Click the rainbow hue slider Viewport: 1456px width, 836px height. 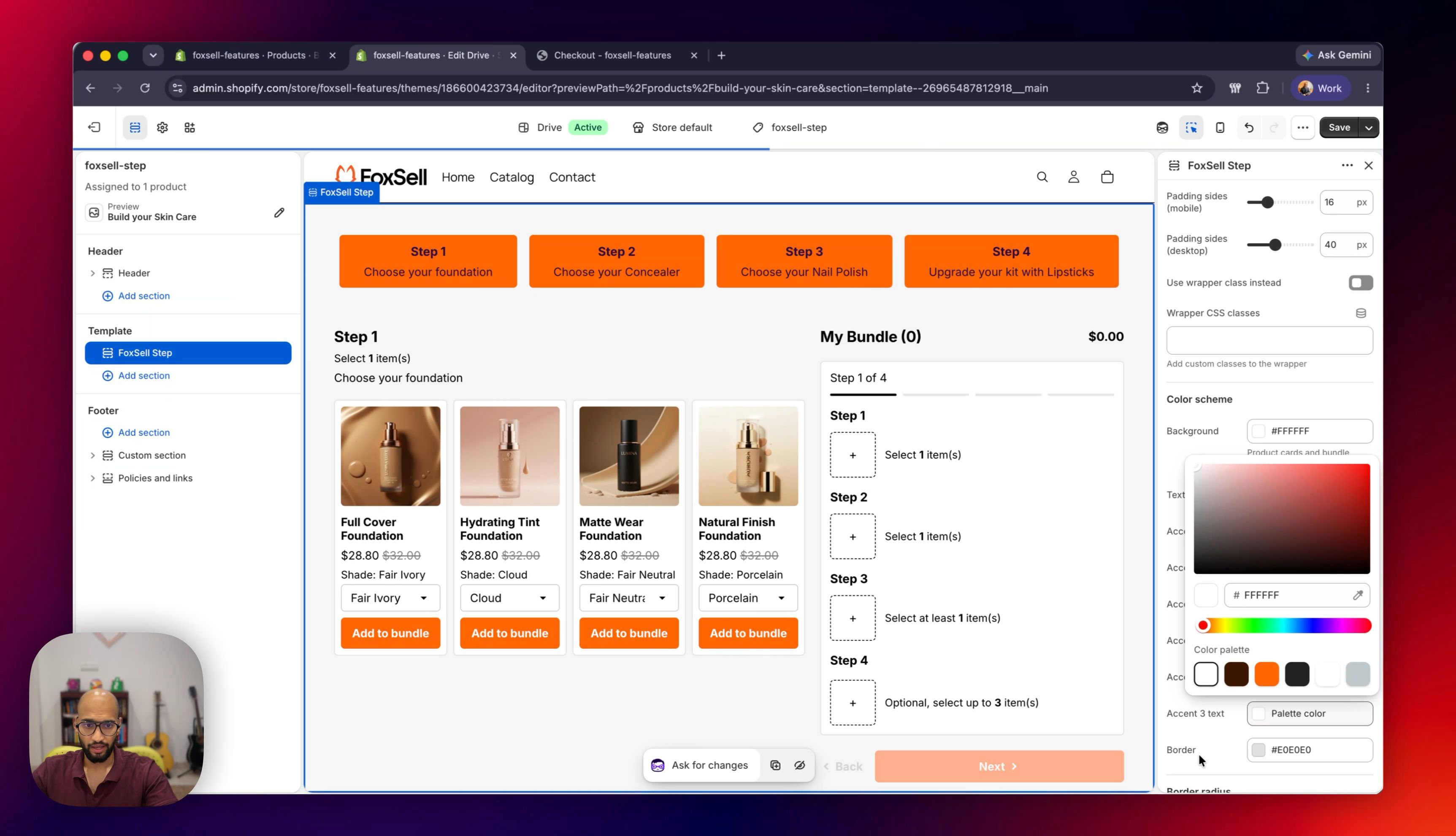pyautogui.click(x=1283, y=625)
